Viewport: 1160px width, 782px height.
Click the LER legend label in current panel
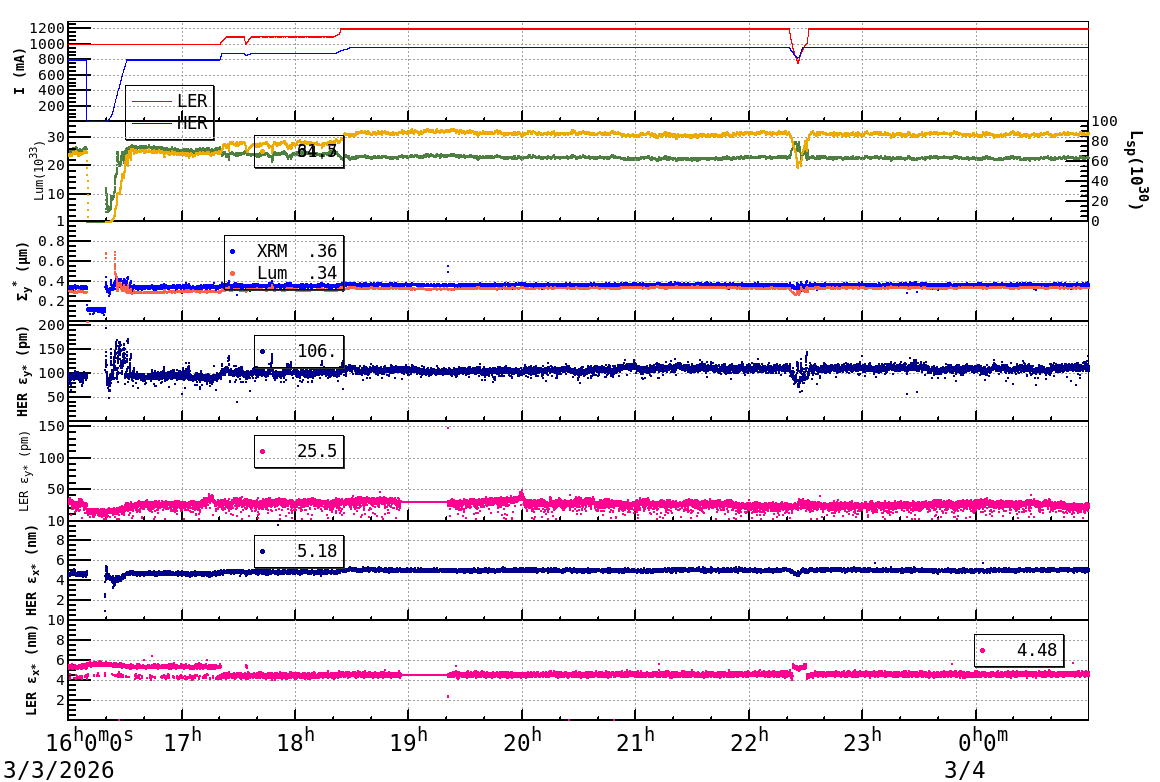(192, 101)
